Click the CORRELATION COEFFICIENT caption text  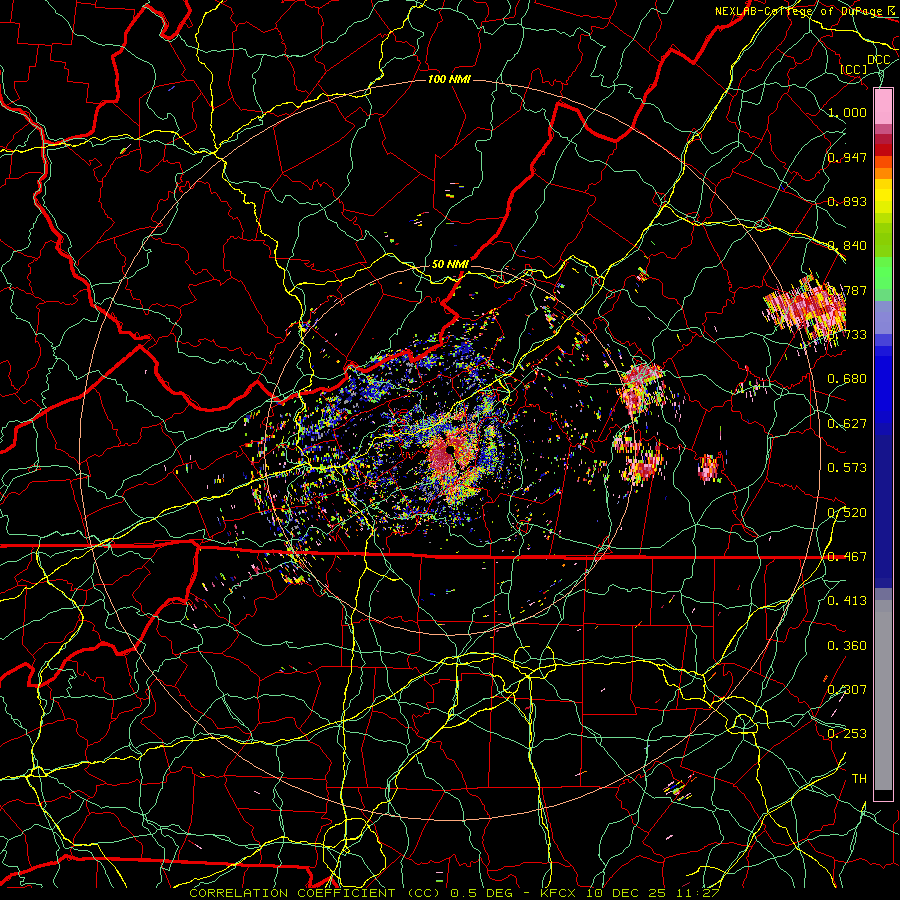tap(292, 893)
